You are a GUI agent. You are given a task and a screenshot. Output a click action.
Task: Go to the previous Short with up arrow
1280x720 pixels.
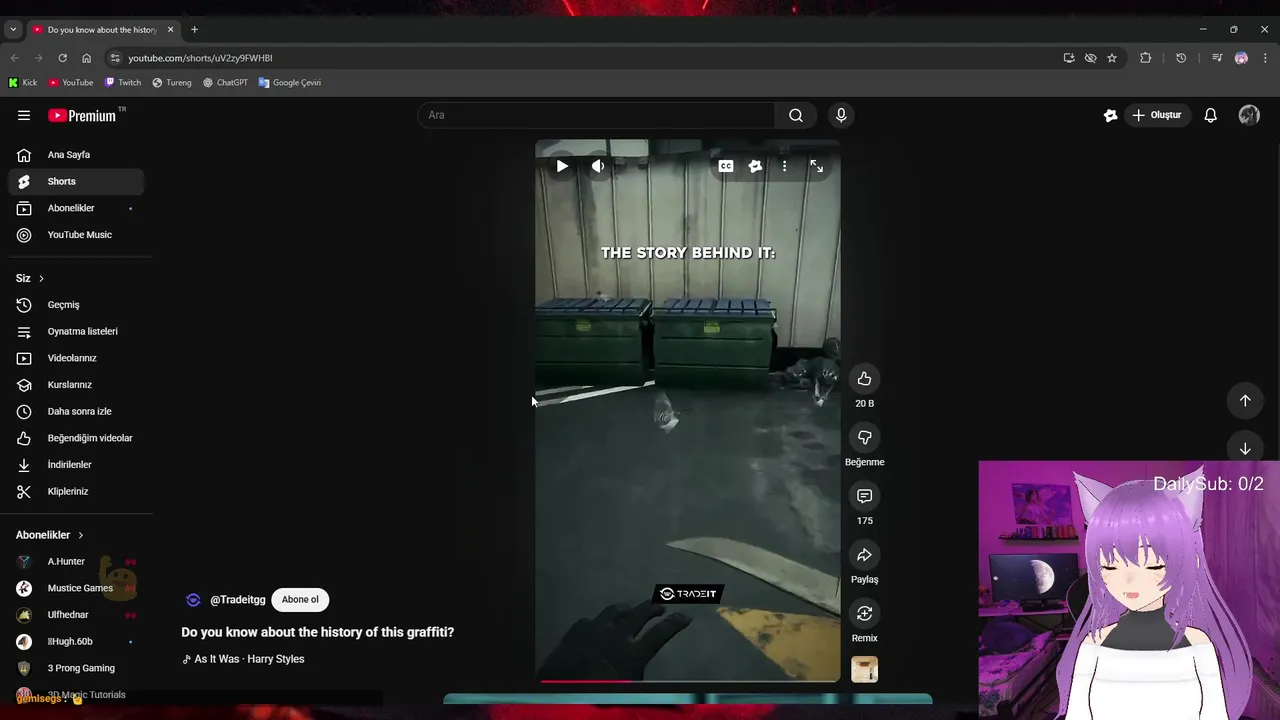[1245, 400]
